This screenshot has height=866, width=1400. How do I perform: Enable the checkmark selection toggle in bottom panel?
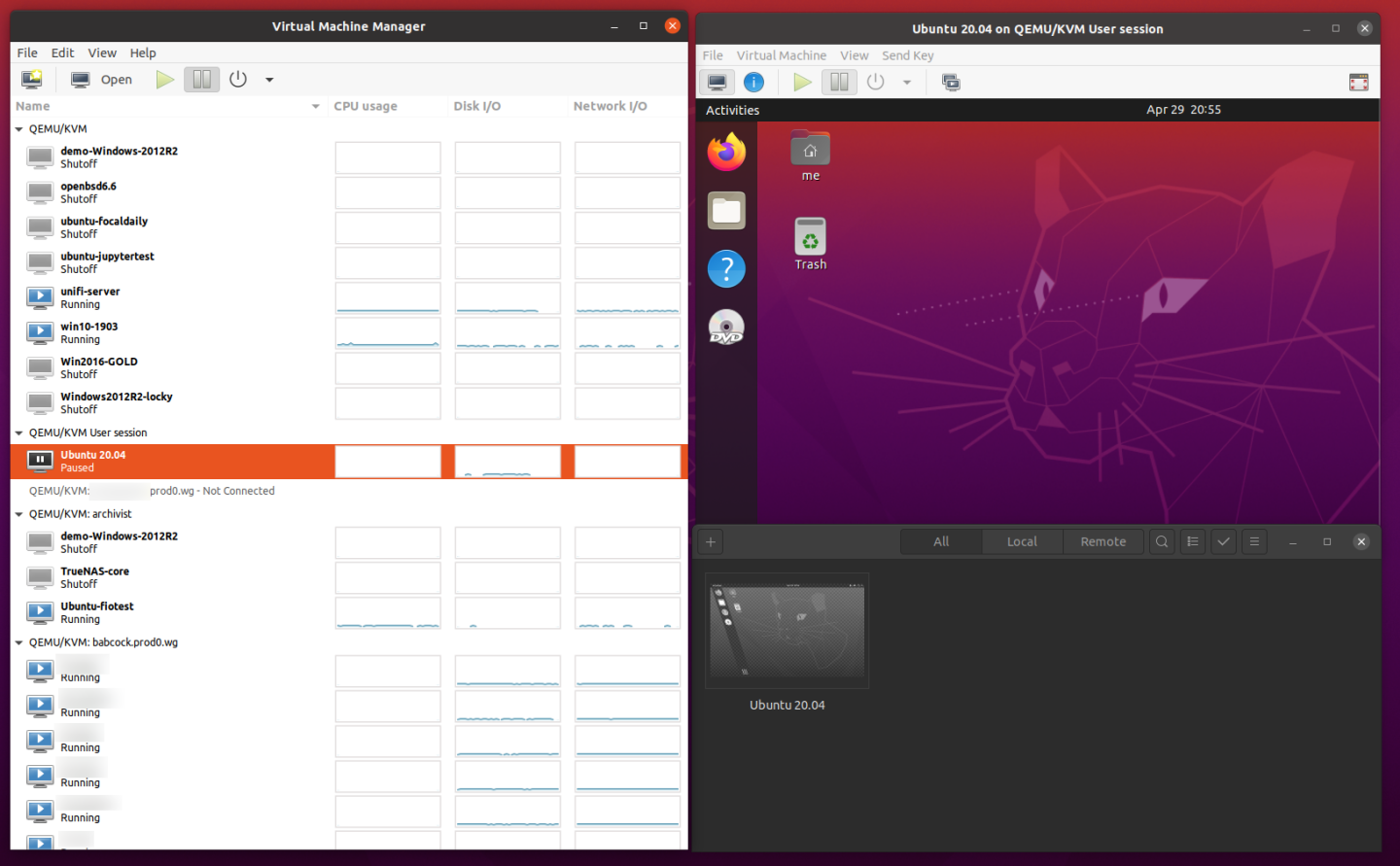click(1223, 541)
